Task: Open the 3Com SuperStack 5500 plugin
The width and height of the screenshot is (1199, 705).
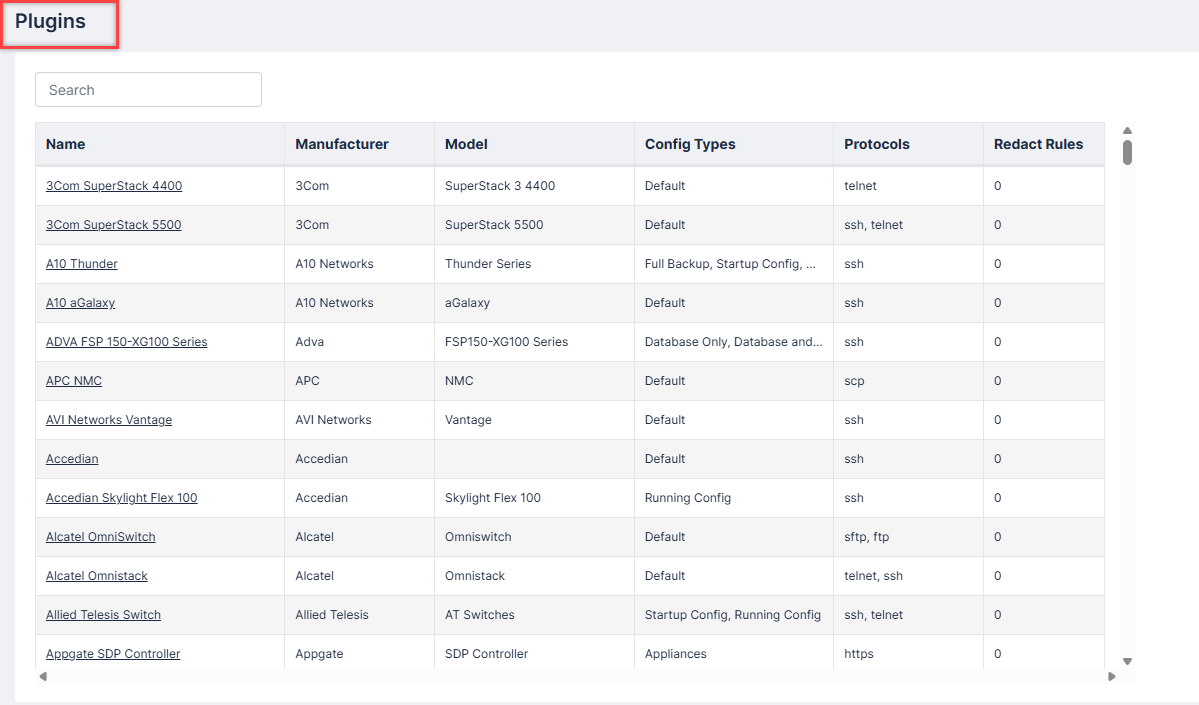Action: click(x=114, y=225)
